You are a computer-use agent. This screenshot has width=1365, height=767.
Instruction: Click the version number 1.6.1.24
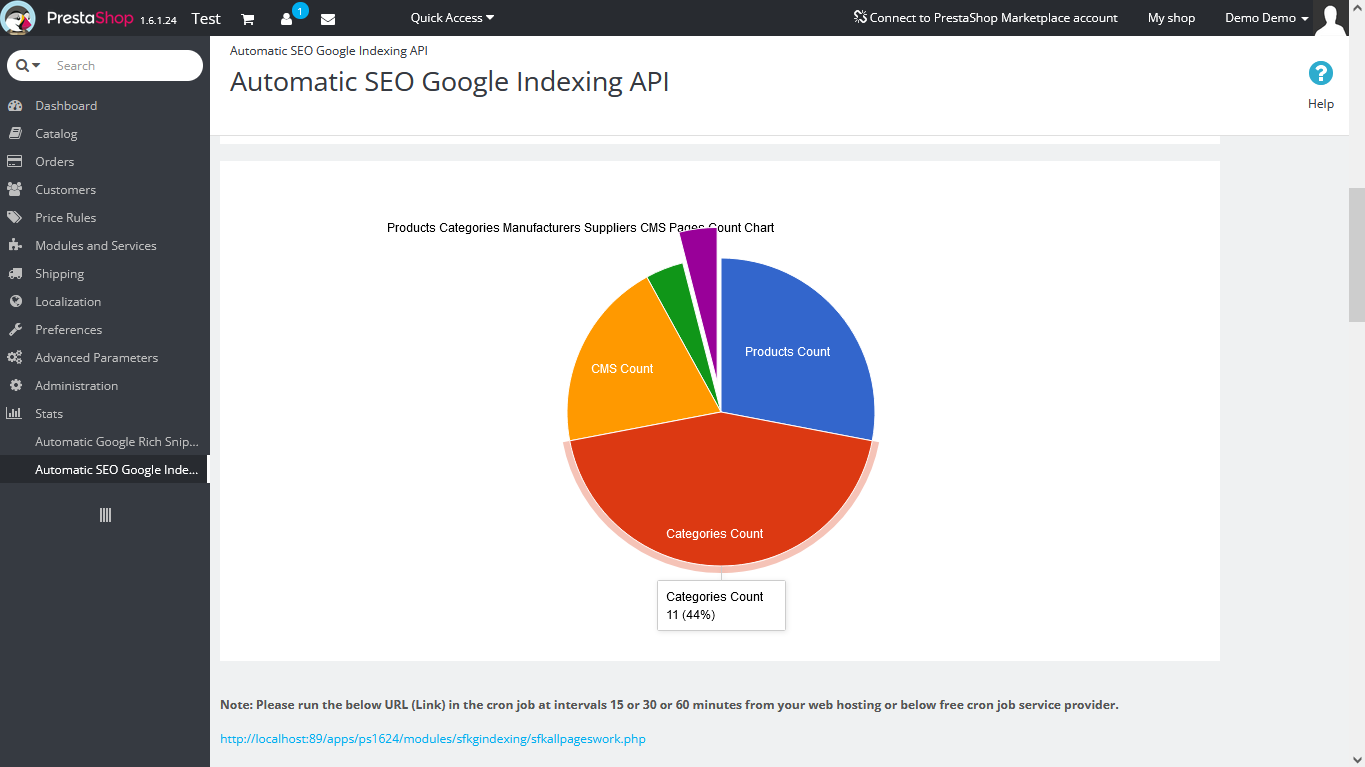click(x=159, y=20)
